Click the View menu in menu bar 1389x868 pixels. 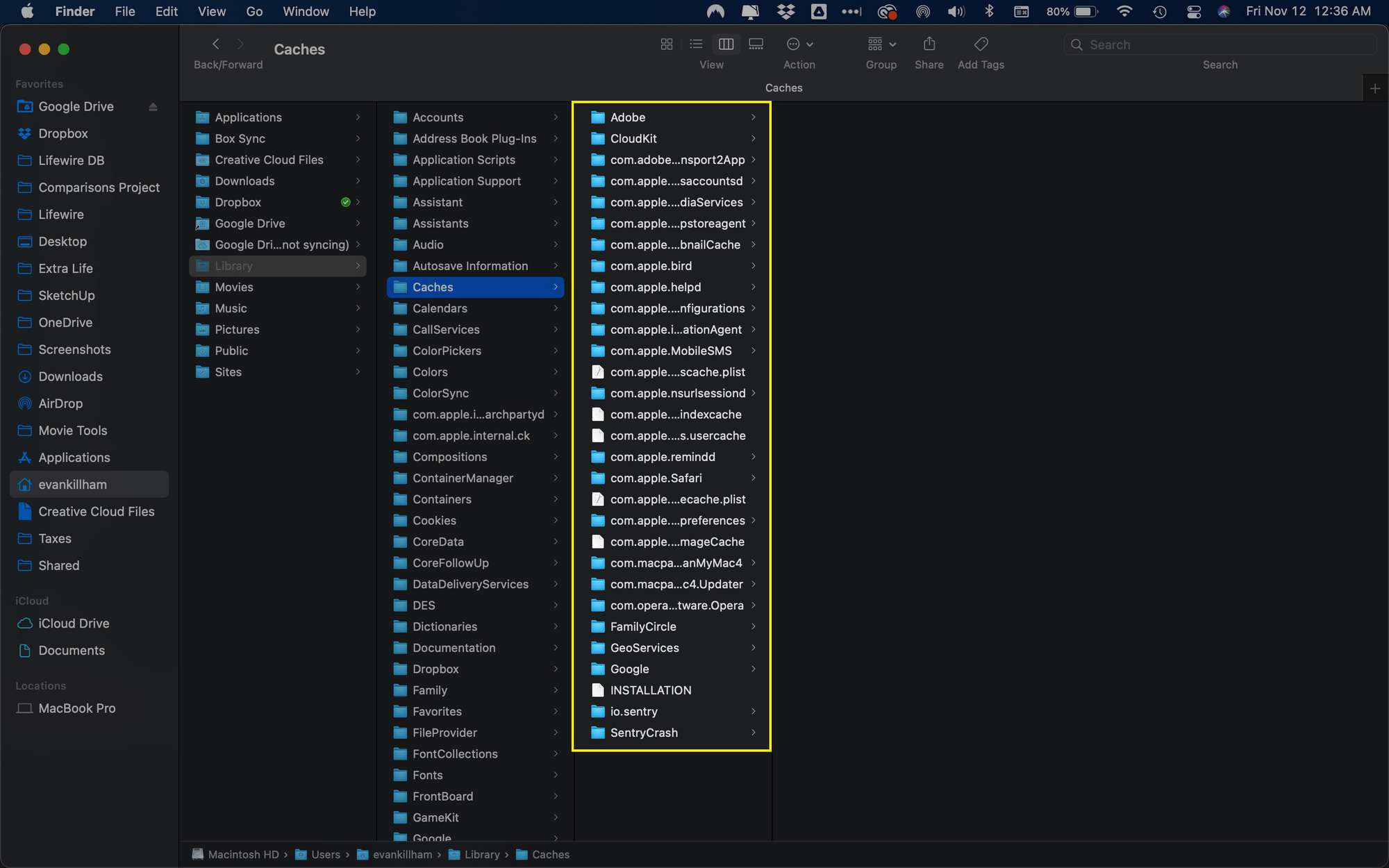pyautogui.click(x=211, y=11)
